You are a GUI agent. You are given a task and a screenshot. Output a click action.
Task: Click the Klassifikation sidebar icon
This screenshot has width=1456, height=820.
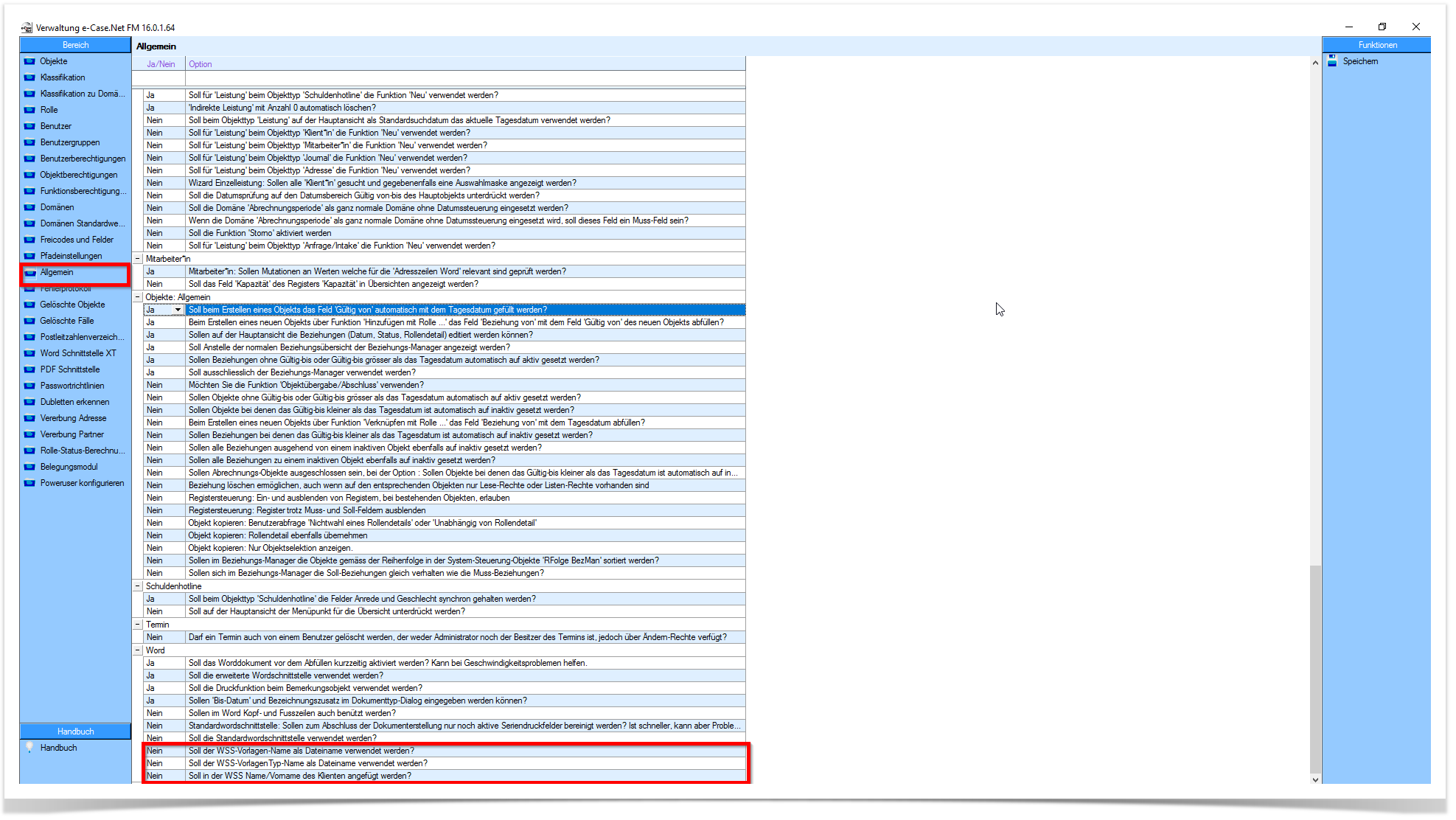coord(29,77)
